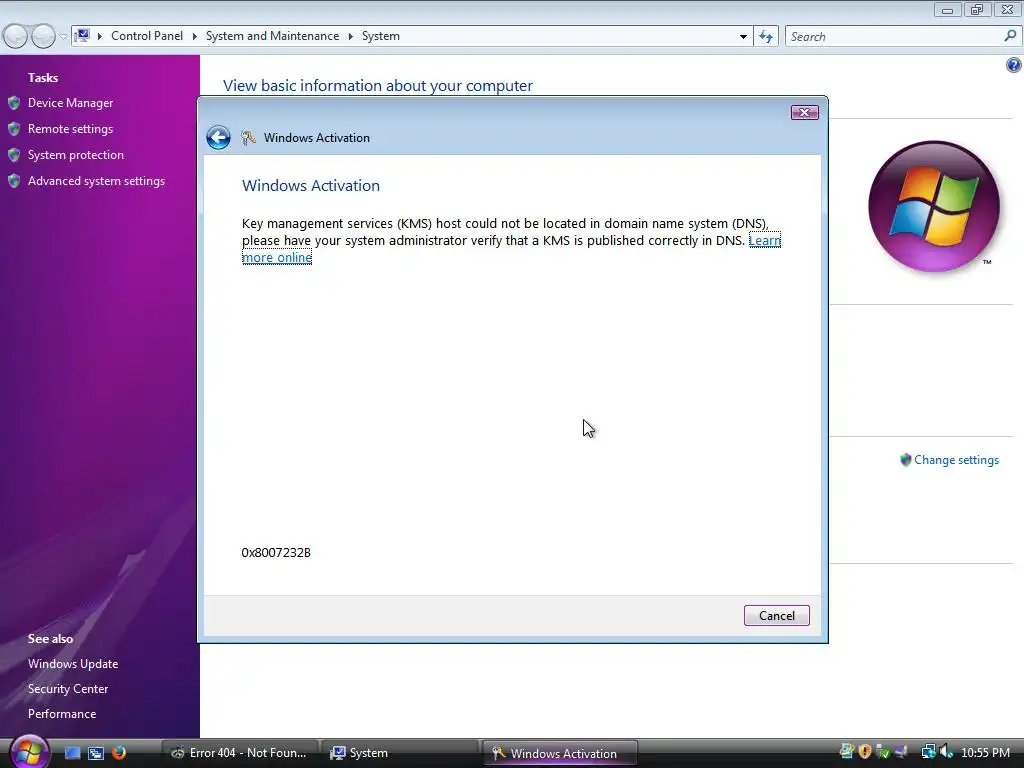Click the computer icon in address bar
The width and height of the screenshot is (1024, 768).
pyautogui.click(x=82, y=36)
